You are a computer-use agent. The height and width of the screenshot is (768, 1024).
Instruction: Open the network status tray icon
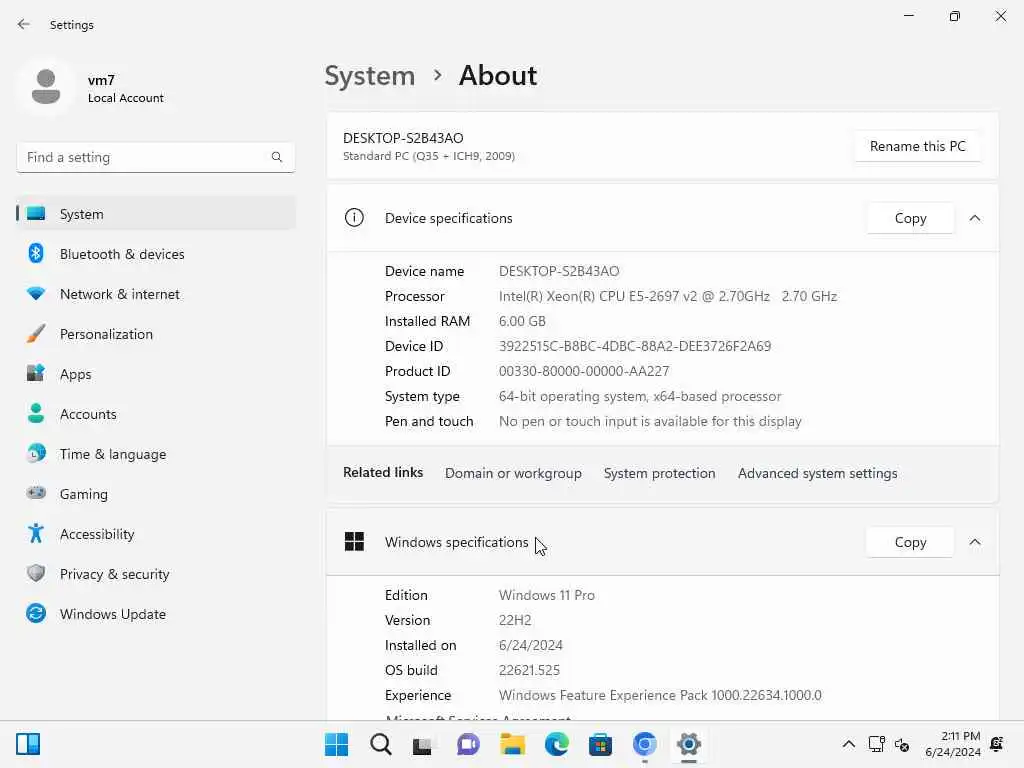pyautogui.click(x=876, y=744)
